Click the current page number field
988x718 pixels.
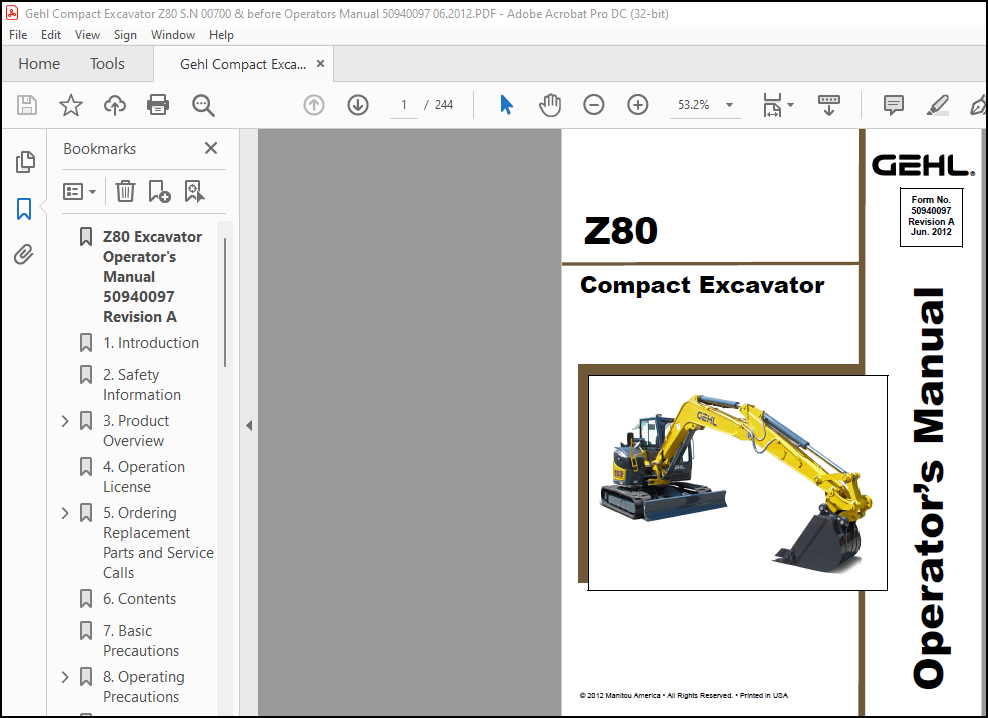[403, 105]
